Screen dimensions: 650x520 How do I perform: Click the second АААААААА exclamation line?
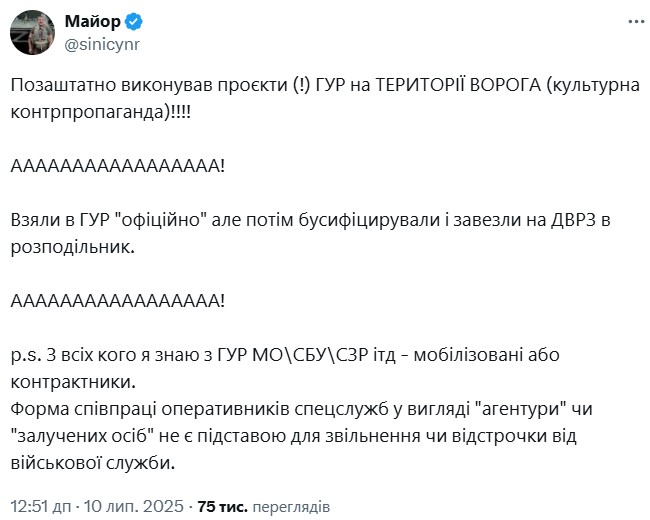click(118, 299)
